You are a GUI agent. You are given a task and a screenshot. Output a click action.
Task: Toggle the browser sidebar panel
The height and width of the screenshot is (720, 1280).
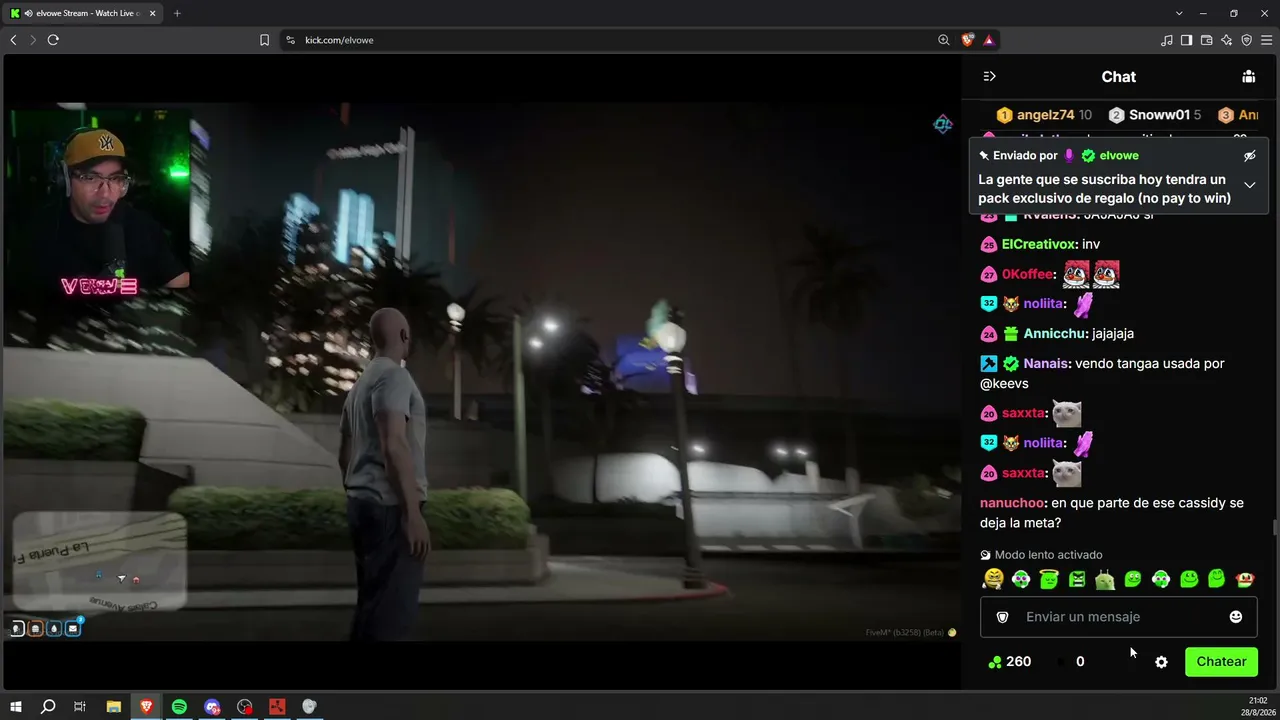(x=1186, y=40)
